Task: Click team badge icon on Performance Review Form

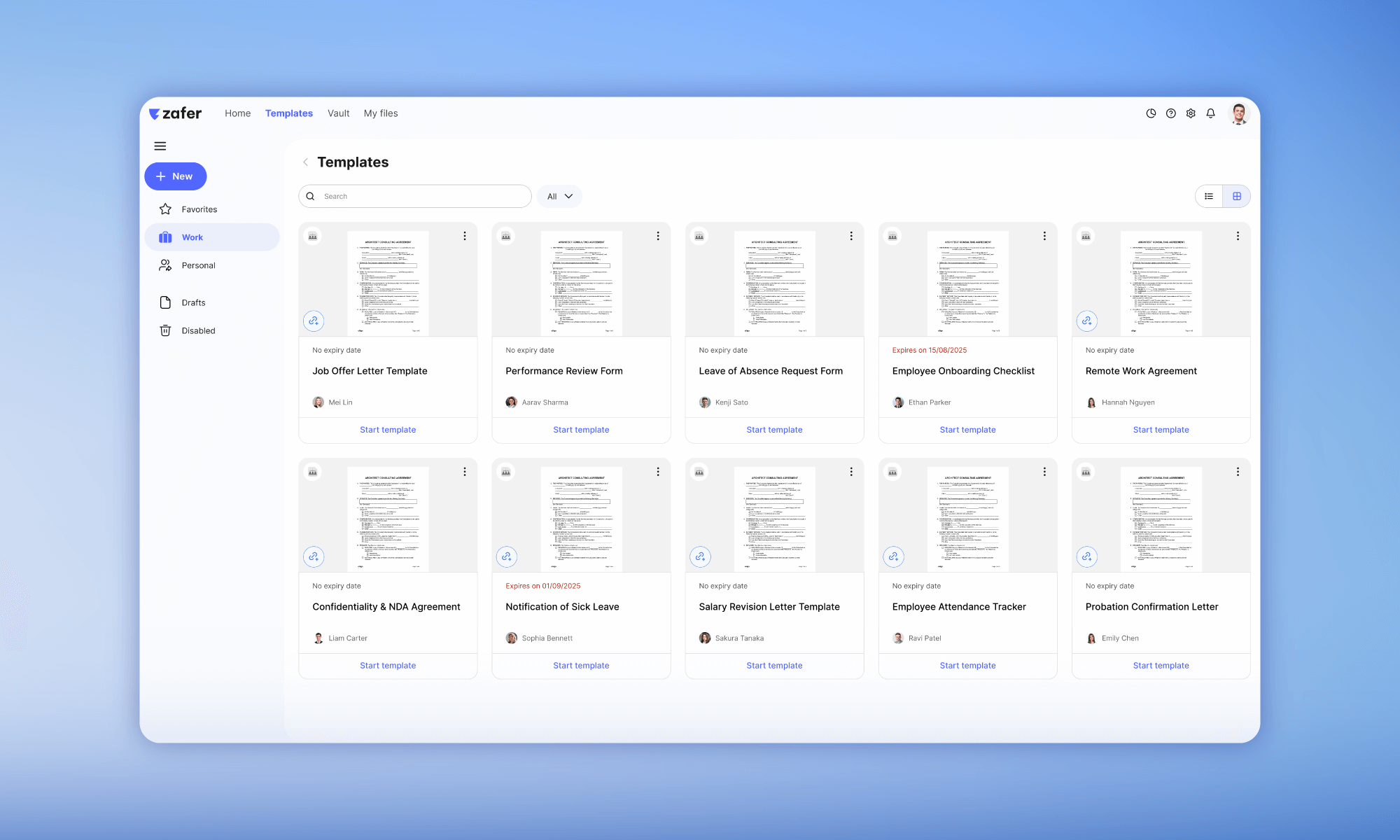Action: (506, 237)
